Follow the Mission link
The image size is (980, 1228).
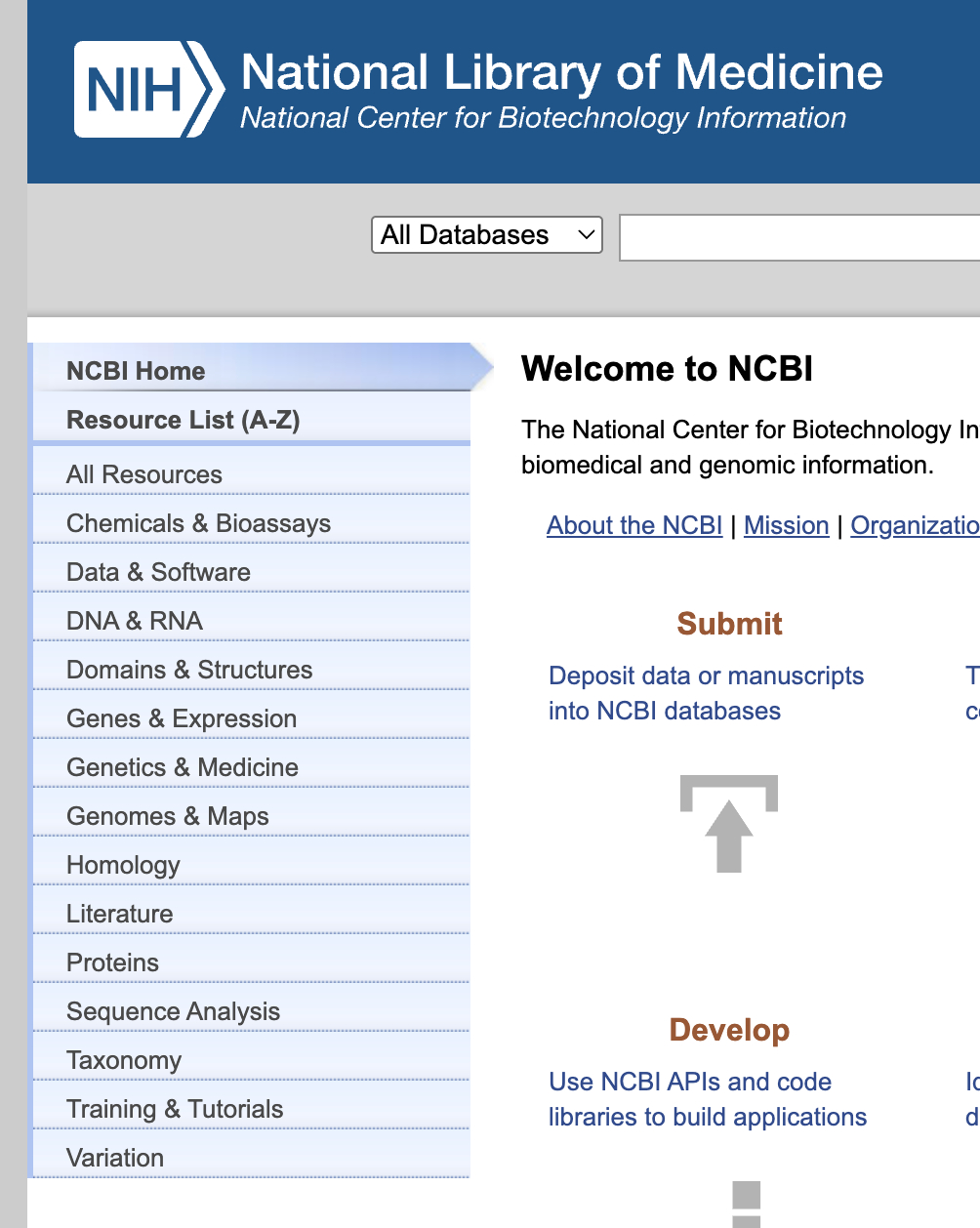786,525
